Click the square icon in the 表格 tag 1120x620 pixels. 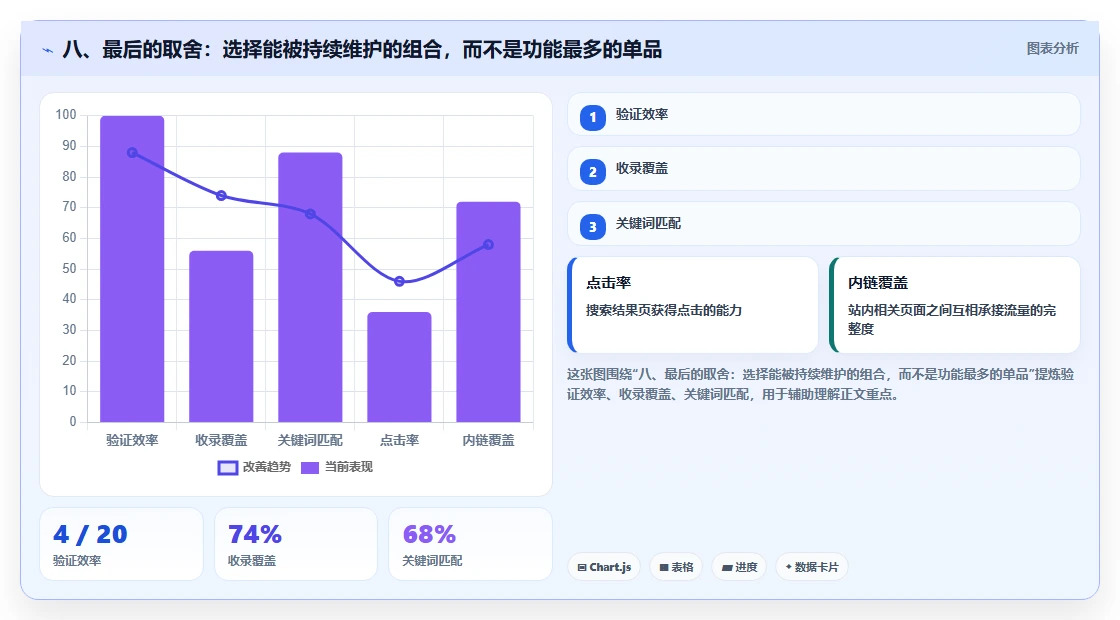point(664,567)
